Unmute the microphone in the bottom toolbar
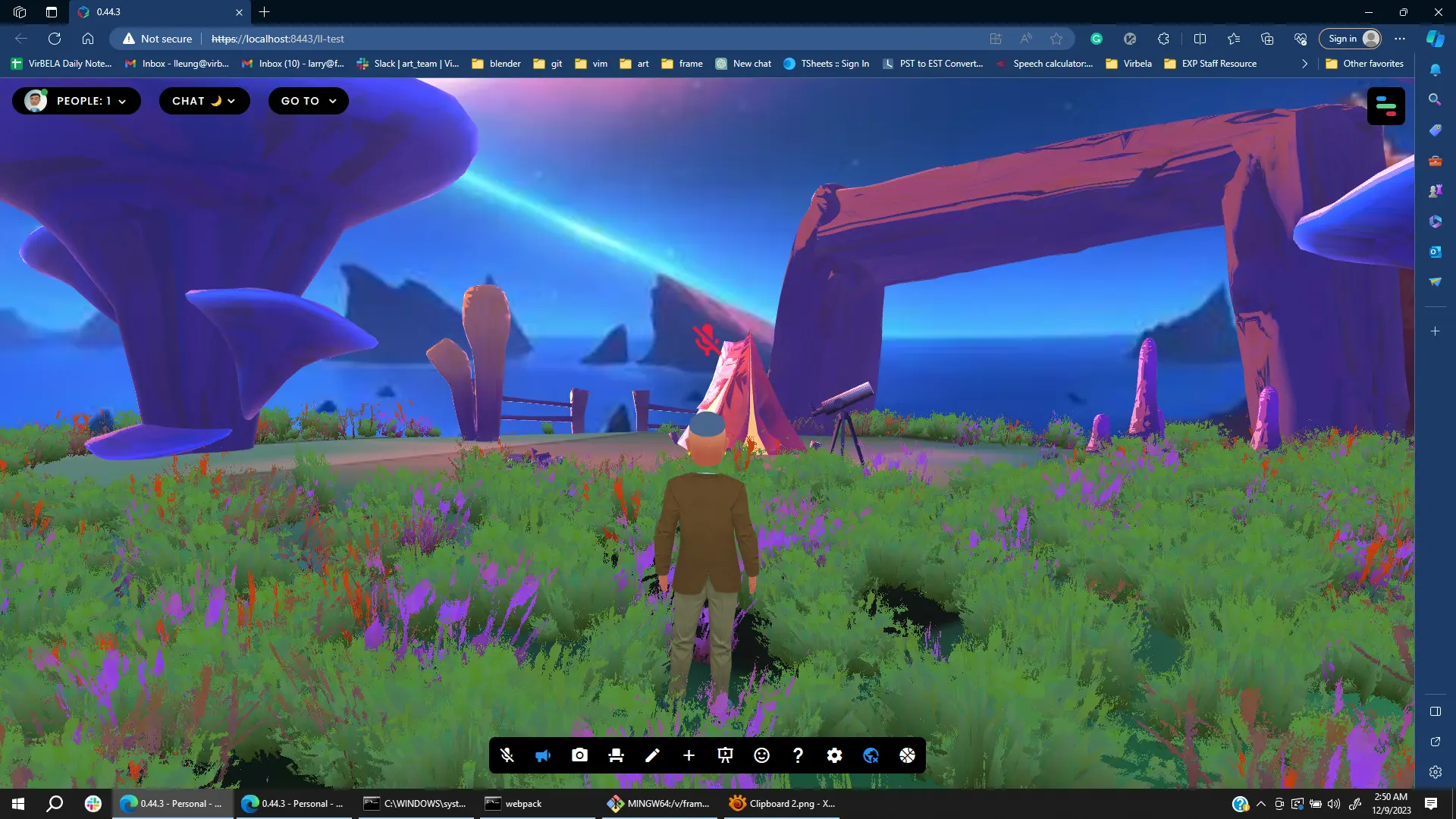1456x819 pixels. tap(507, 755)
